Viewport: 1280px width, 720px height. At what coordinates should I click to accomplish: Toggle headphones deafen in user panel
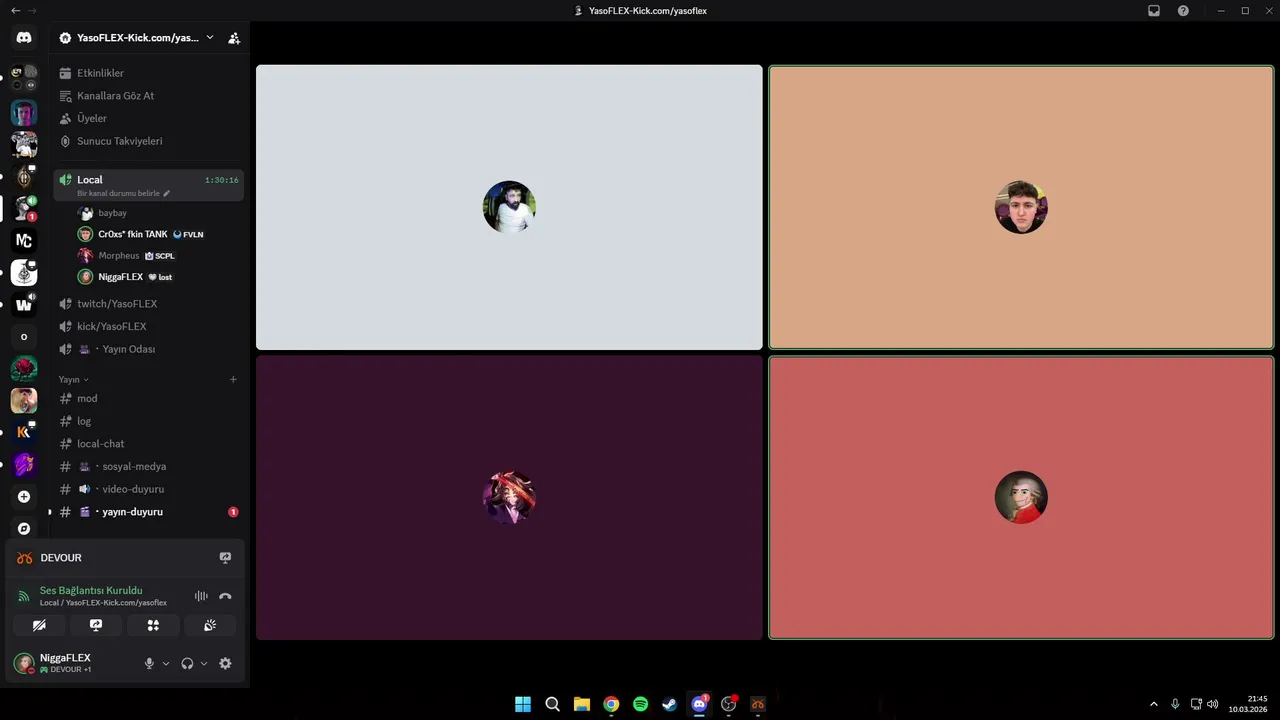[187, 663]
